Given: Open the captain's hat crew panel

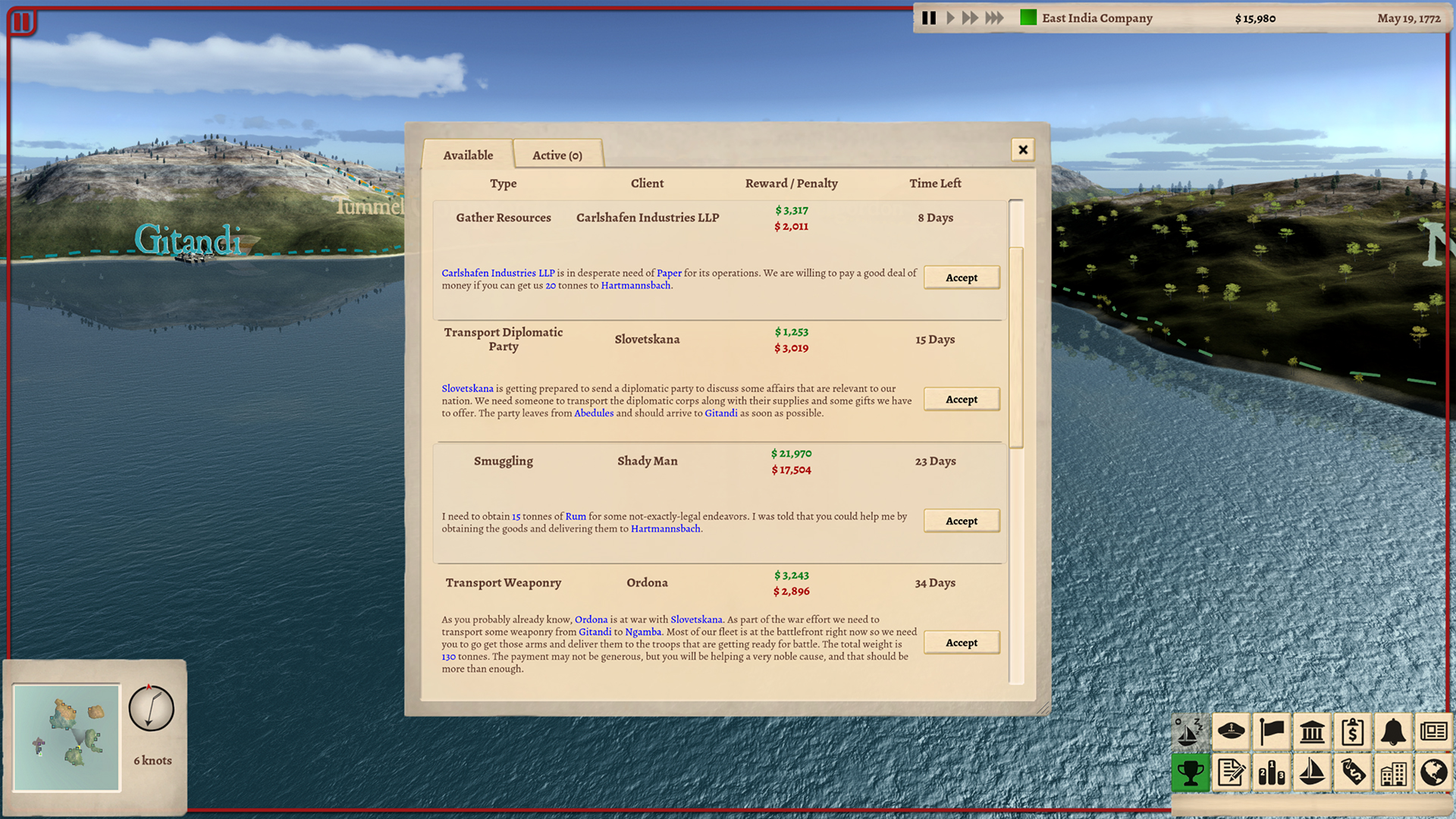Looking at the screenshot, I should point(1231,732).
